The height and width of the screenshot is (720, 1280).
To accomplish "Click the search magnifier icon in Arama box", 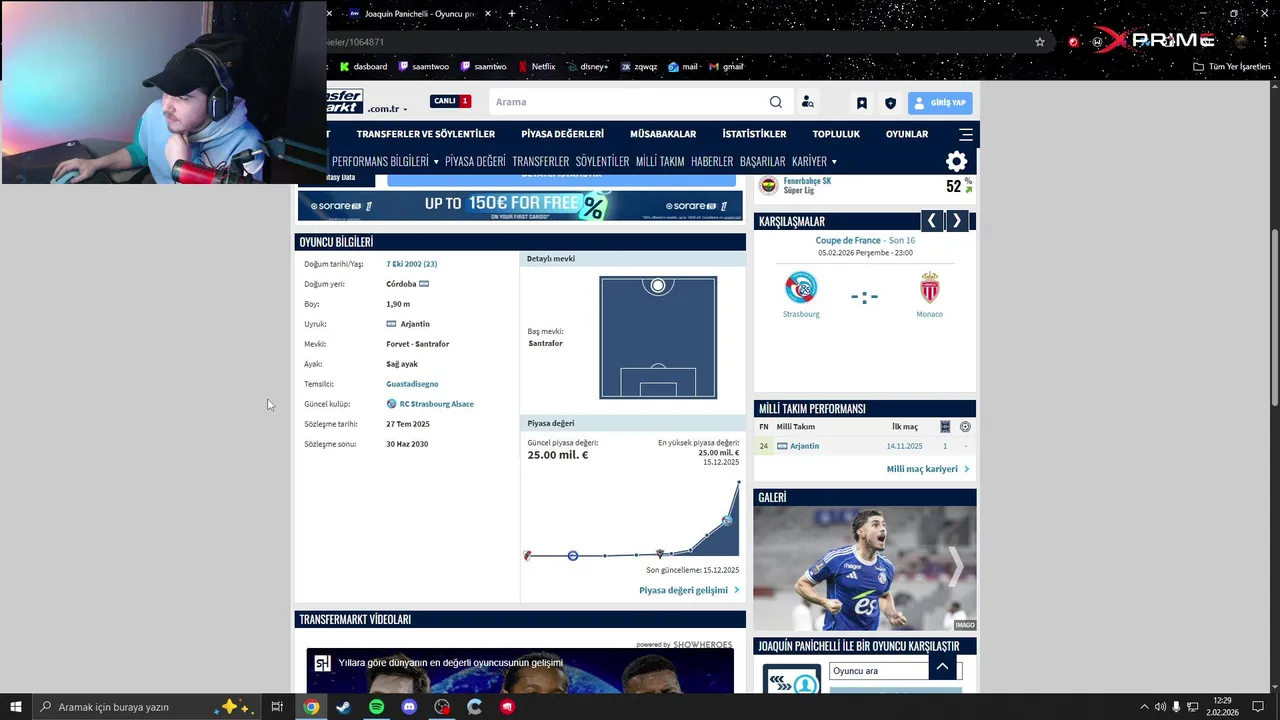I will point(776,102).
